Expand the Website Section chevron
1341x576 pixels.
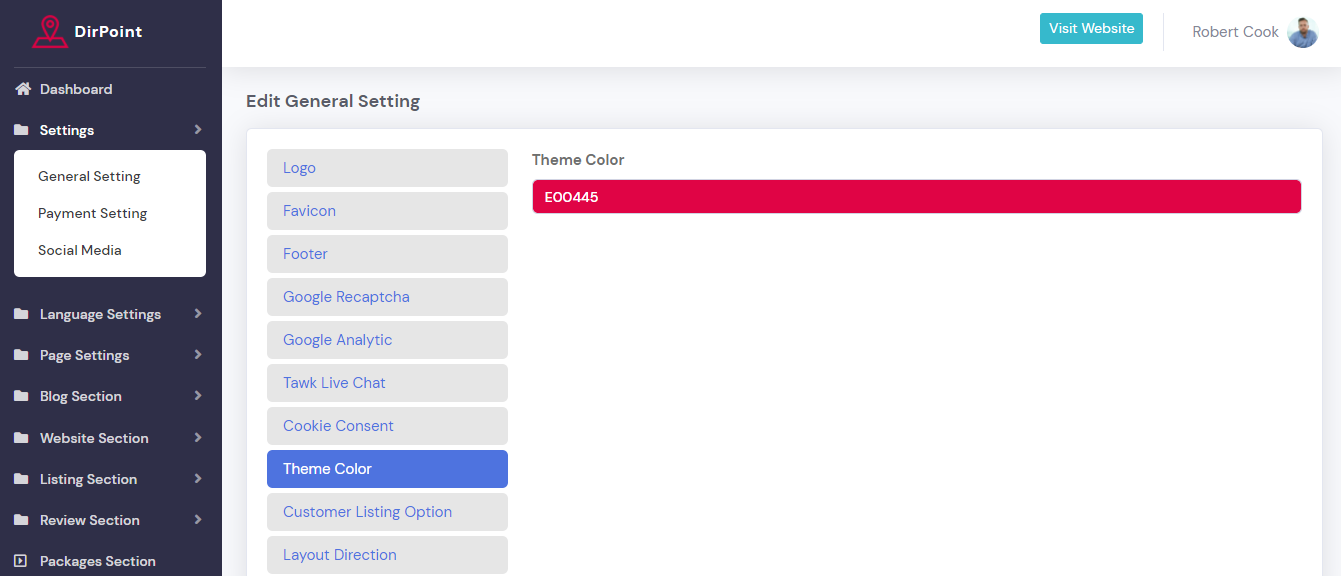point(198,438)
